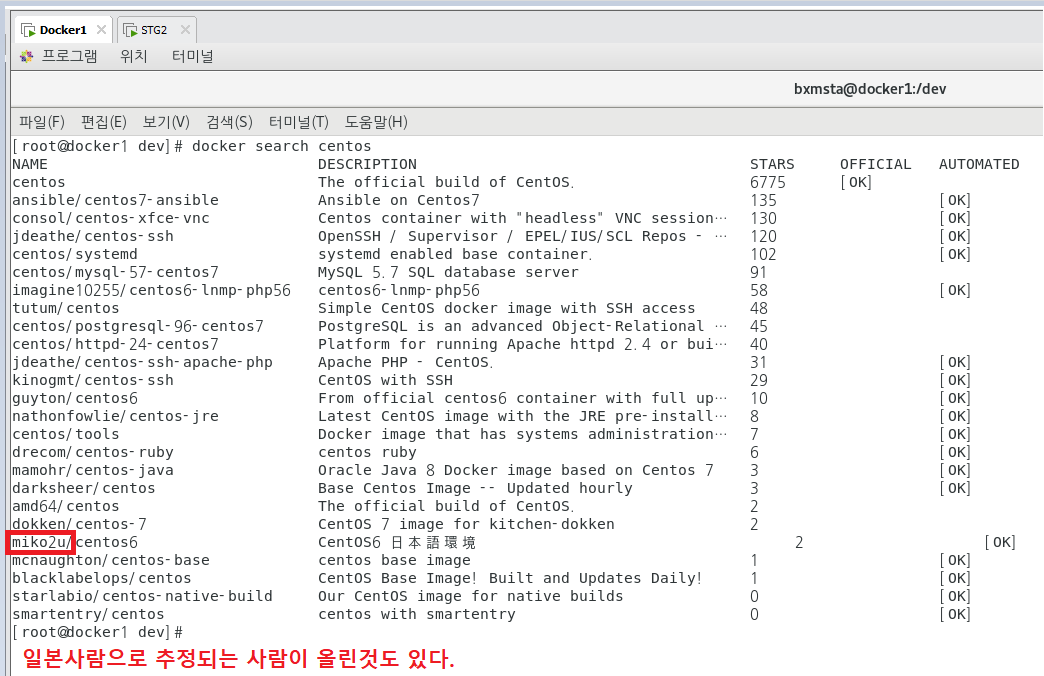The image size is (1044, 676).
Task: Select blacklabelops/centos image name
Action: tap(101, 578)
